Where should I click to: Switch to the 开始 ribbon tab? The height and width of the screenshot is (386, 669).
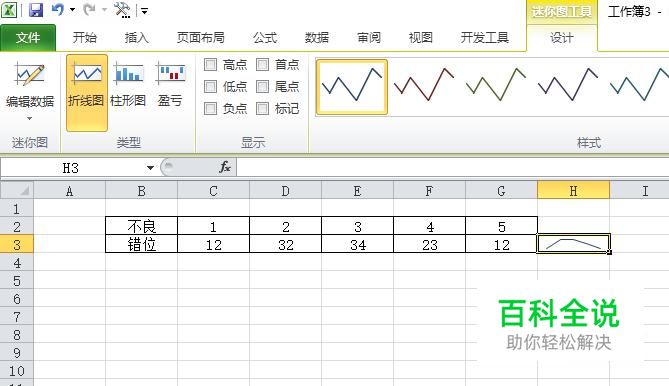pos(84,38)
